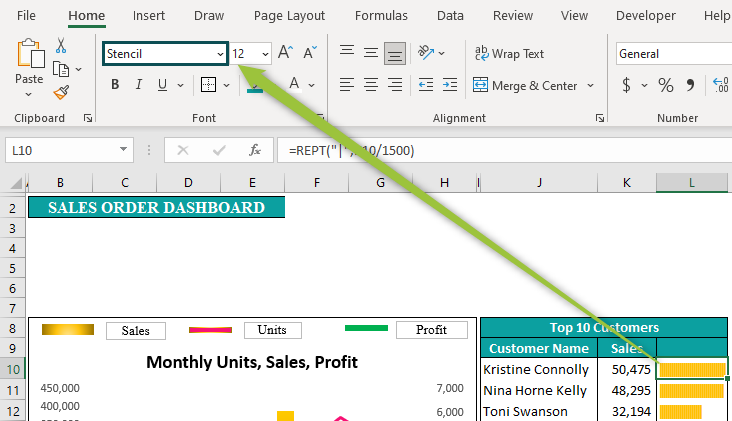Viewport: 732px width, 421px height.
Task: Switch to the Developer tab
Action: (x=646, y=16)
